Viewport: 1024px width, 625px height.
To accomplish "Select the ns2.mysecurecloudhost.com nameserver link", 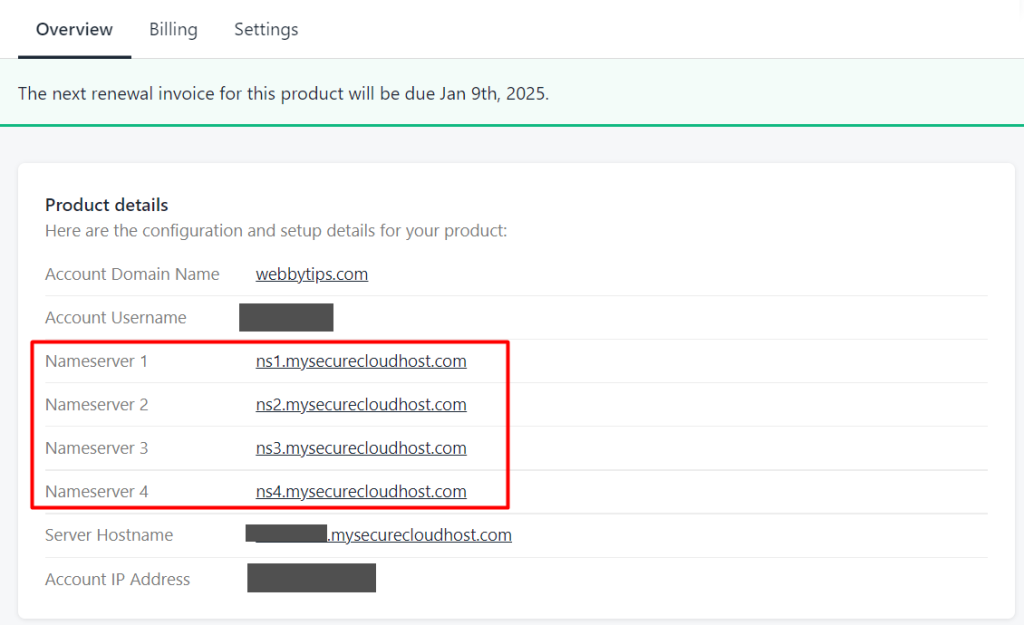I will (361, 405).
